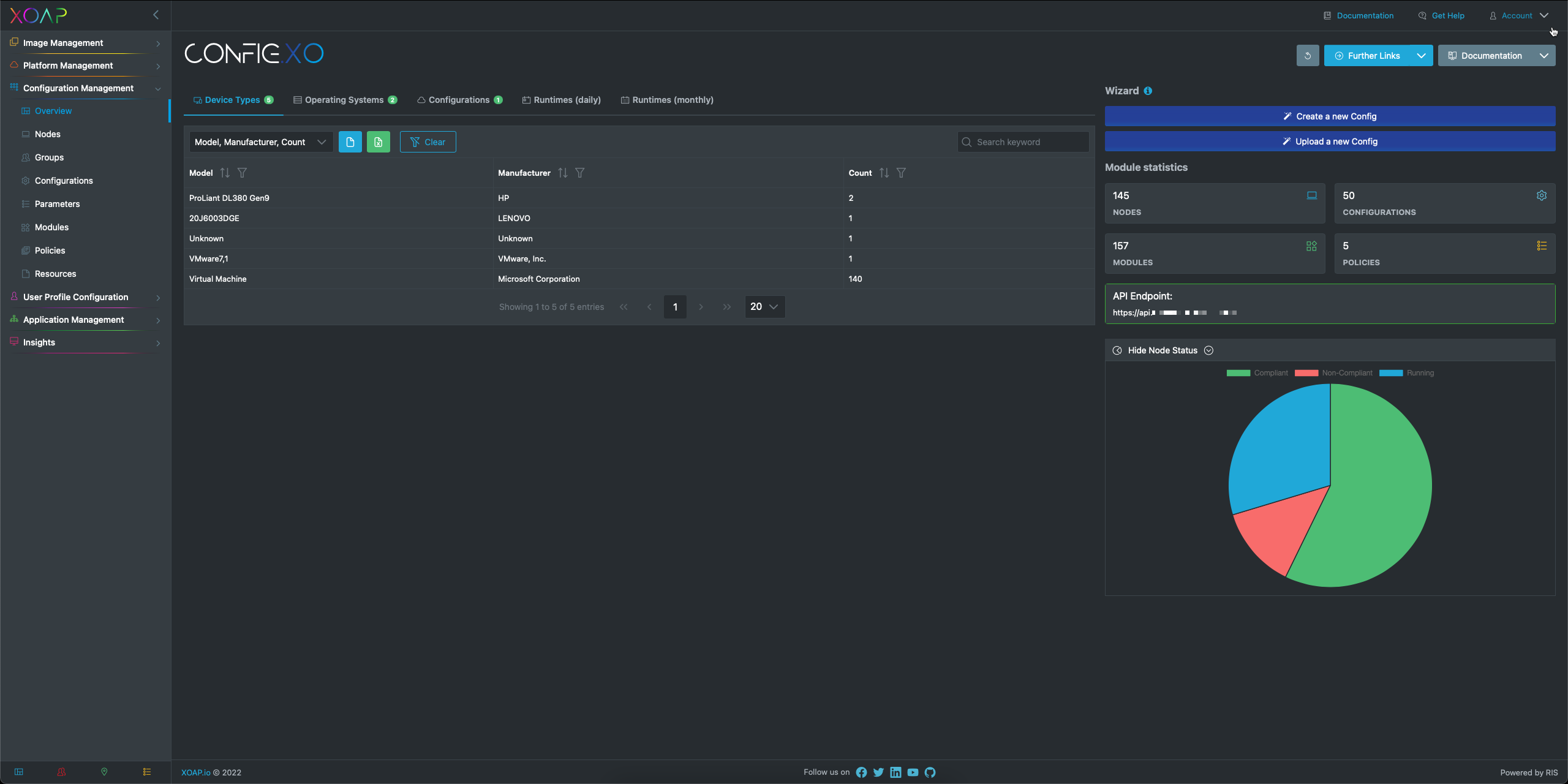This screenshot has width=1568, height=784.
Task: Open Groups in sidebar
Action: tap(49, 157)
